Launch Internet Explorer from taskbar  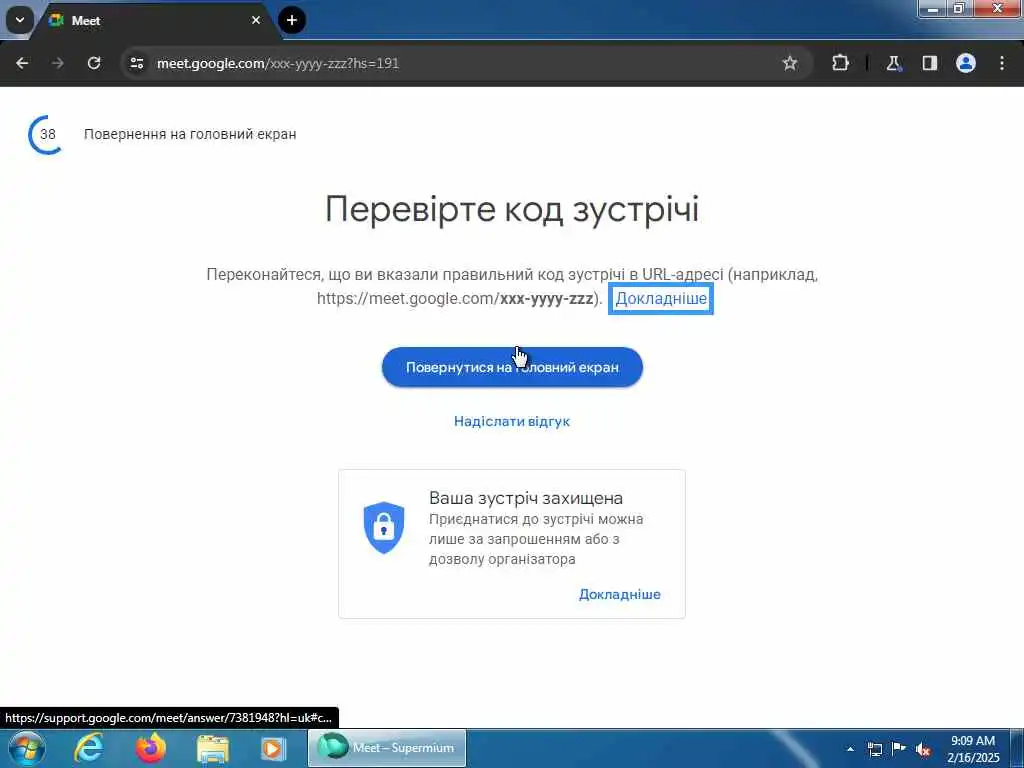click(89, 748)
